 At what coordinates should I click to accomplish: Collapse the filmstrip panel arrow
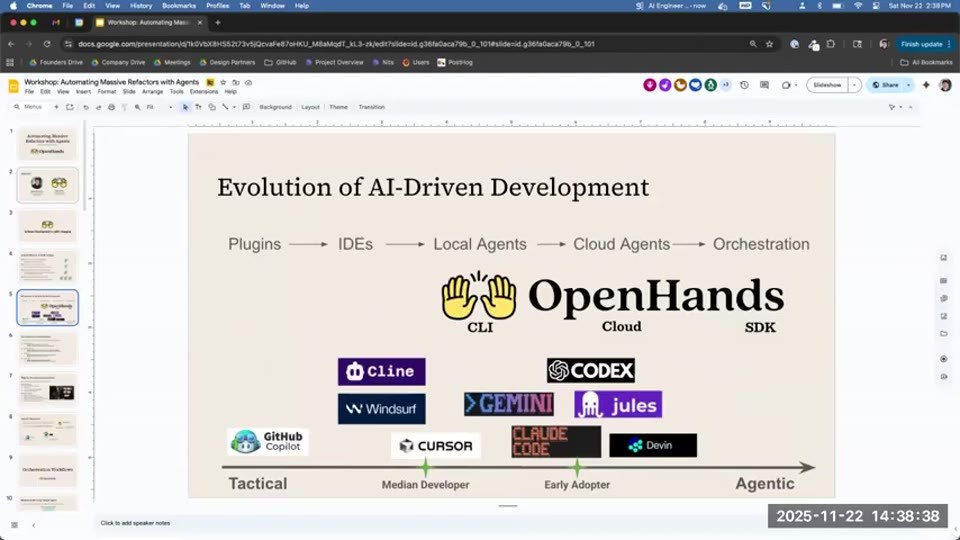point(34,525)
